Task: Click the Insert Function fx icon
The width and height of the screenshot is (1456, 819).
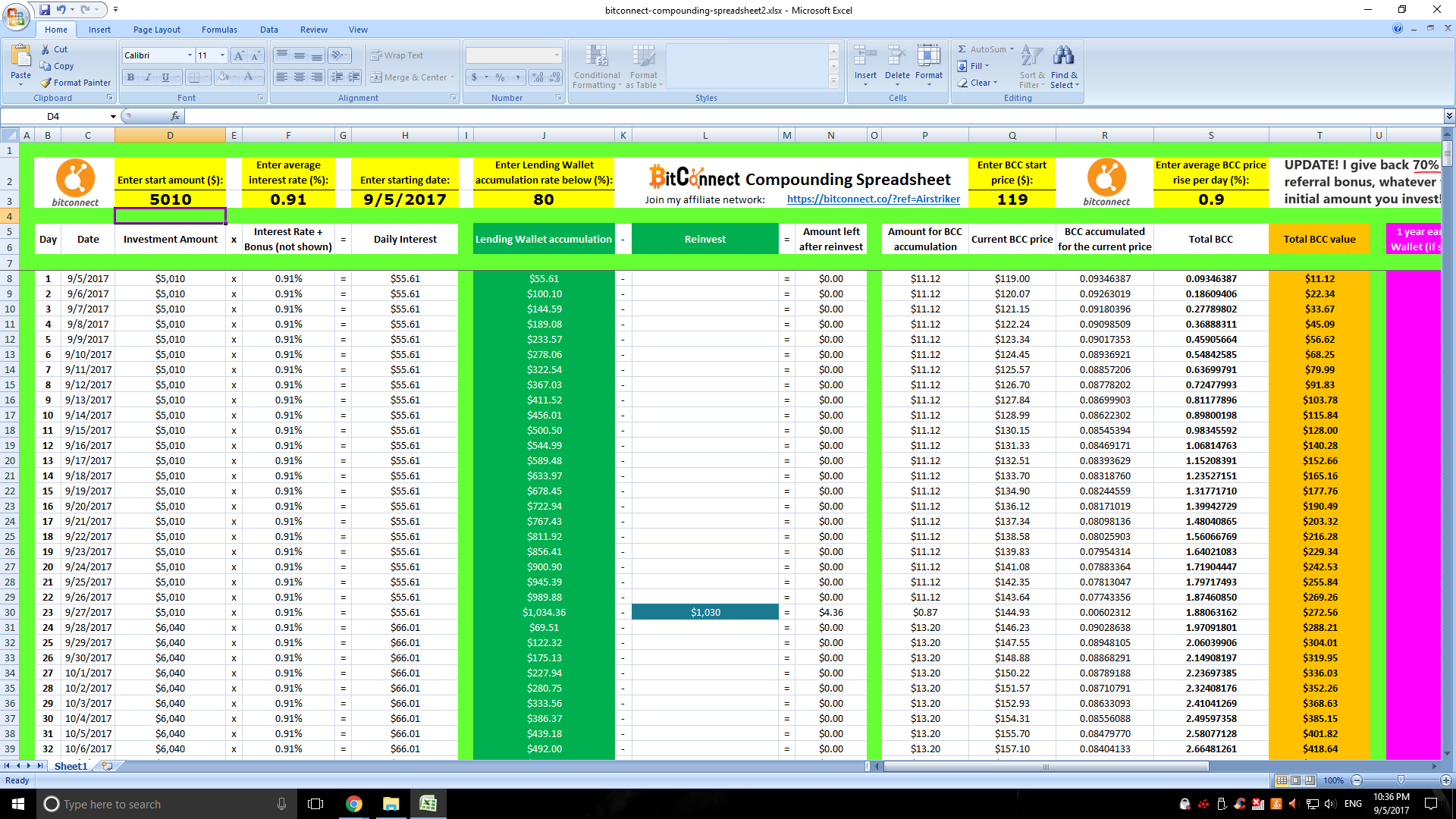Action: click(175, 116)
